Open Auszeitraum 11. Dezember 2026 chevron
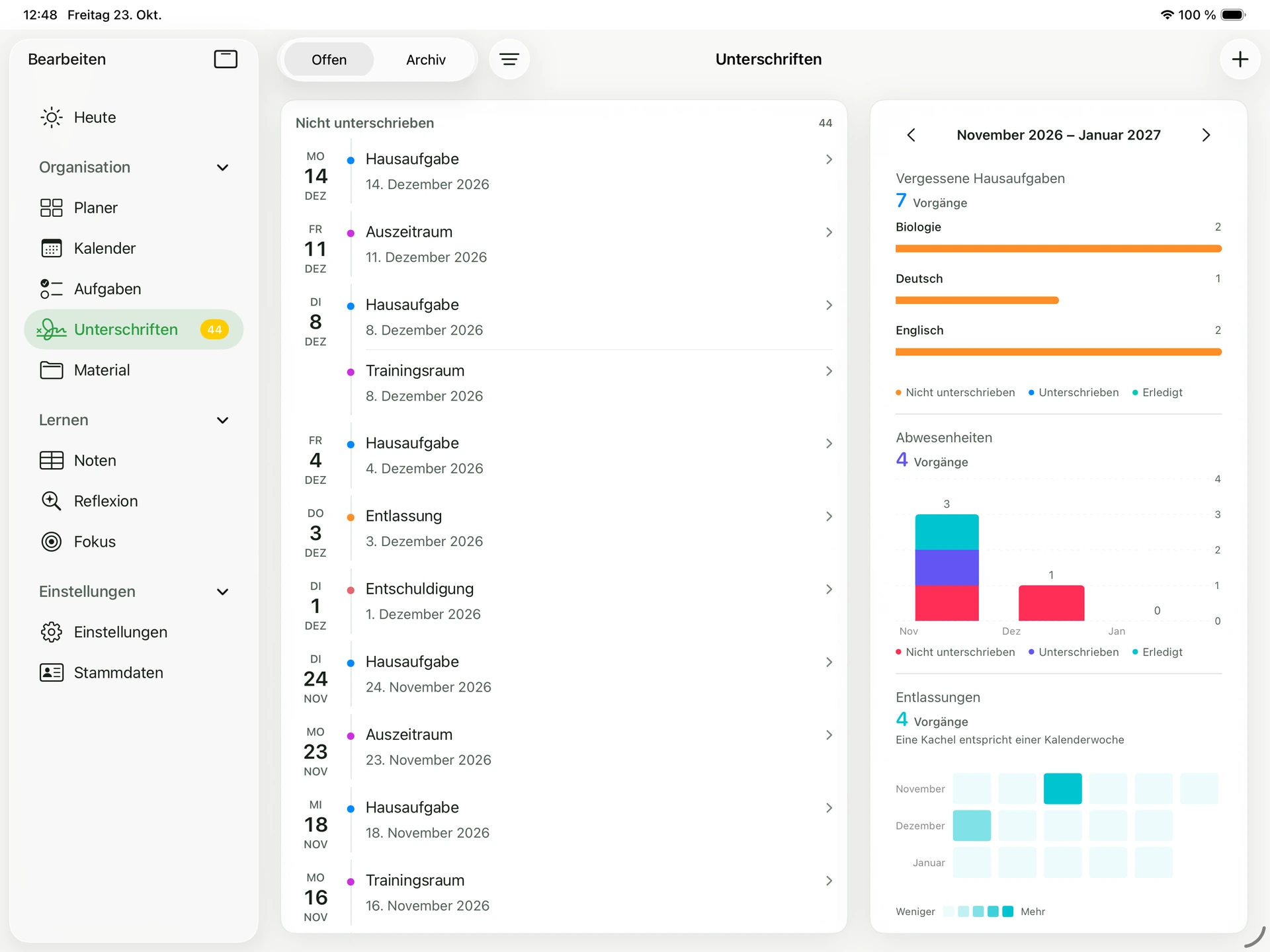Image resolution: width=1270 pixels, height=952 pixels. point(829,232)
